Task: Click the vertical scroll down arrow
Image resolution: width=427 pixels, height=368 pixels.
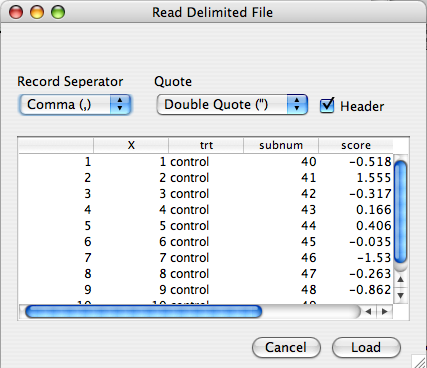Action: pos(401,295)
